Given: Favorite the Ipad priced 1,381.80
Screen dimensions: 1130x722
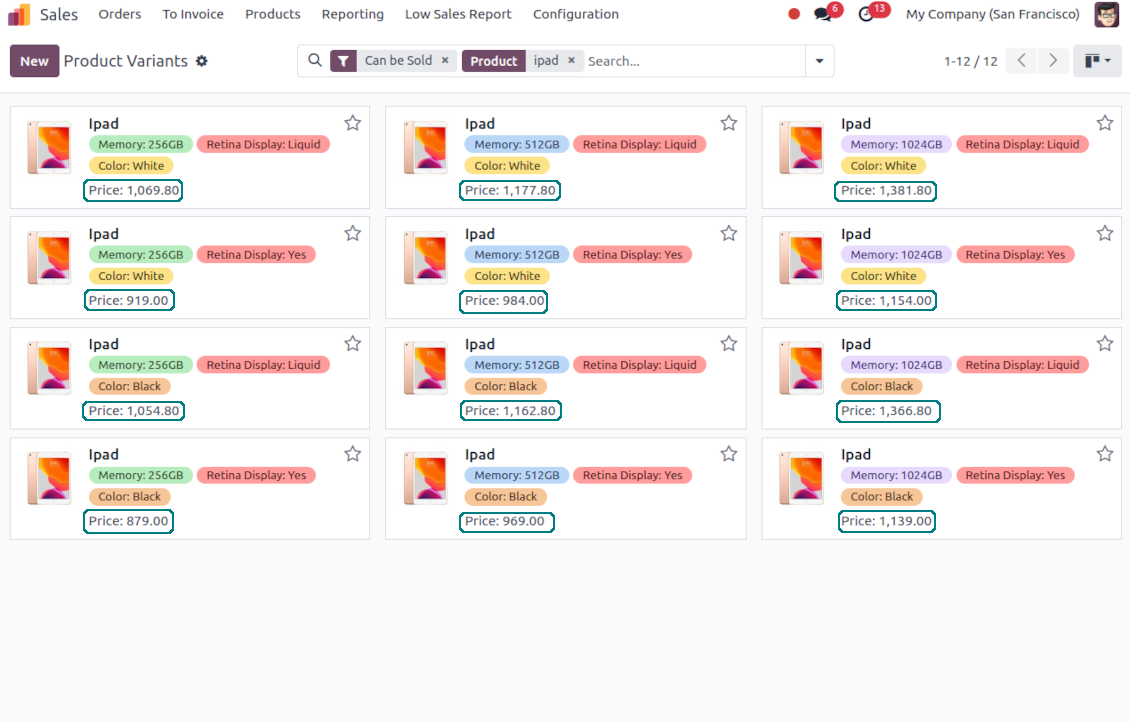Looking at the screenshot, I should pyautogui.click(x=1105, y=123).
